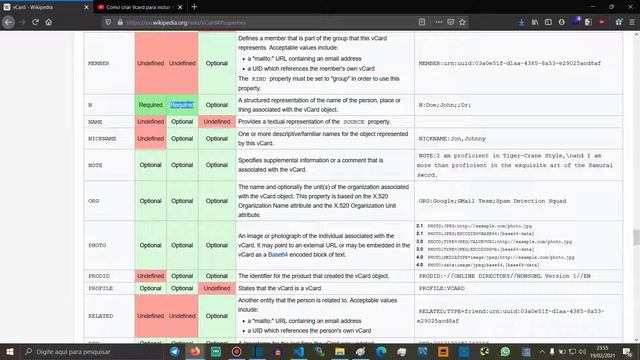This screenshot has width=640, height=360.
Task: Open the volume control in tray
Action: click(582, 352)
